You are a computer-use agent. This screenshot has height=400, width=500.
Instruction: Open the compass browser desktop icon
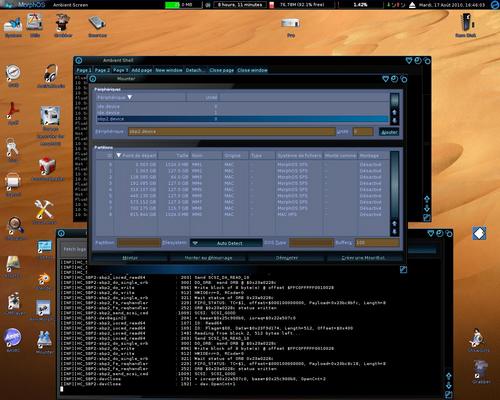coord(13,73)
